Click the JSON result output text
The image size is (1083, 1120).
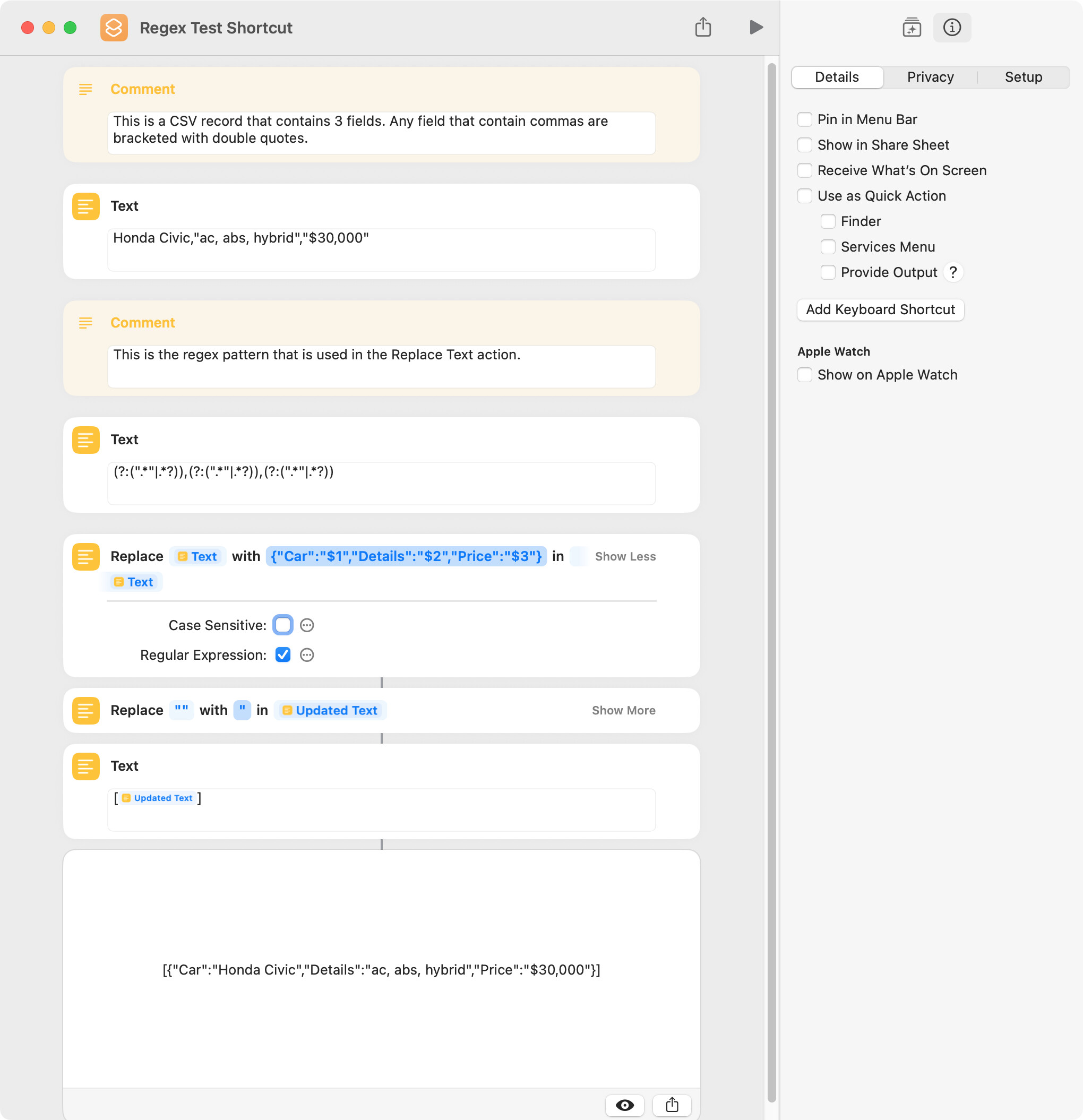[x=381, y=970]
